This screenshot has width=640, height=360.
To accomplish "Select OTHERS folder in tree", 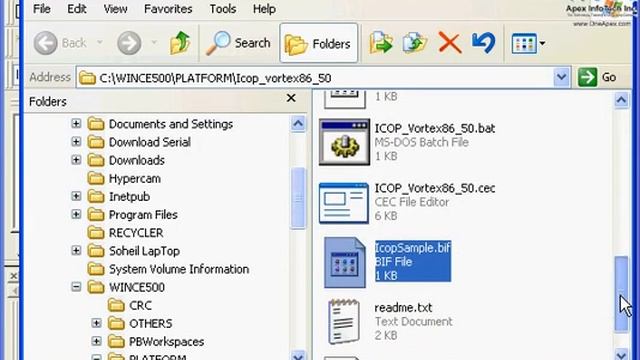I will point(150,324).
